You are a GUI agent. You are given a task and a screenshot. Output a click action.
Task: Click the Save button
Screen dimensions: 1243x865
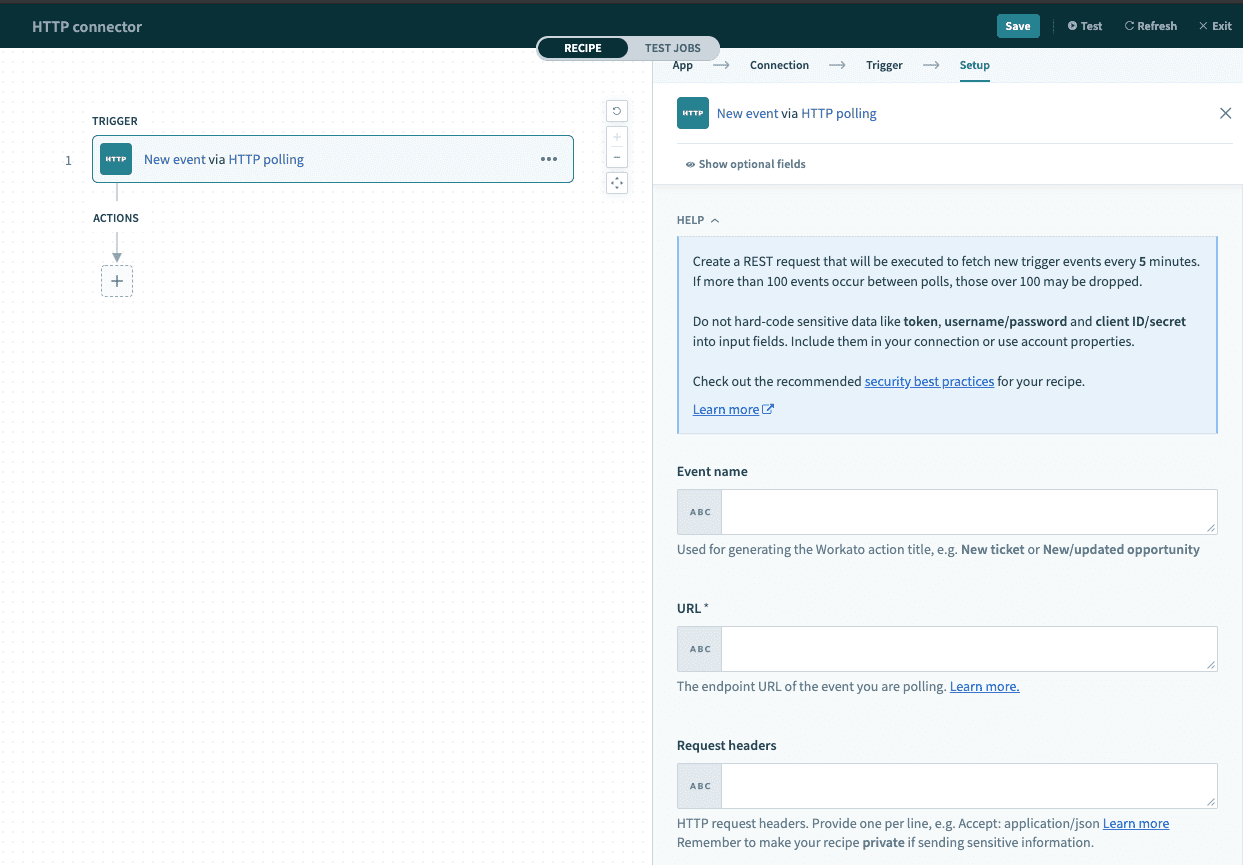1017,26
